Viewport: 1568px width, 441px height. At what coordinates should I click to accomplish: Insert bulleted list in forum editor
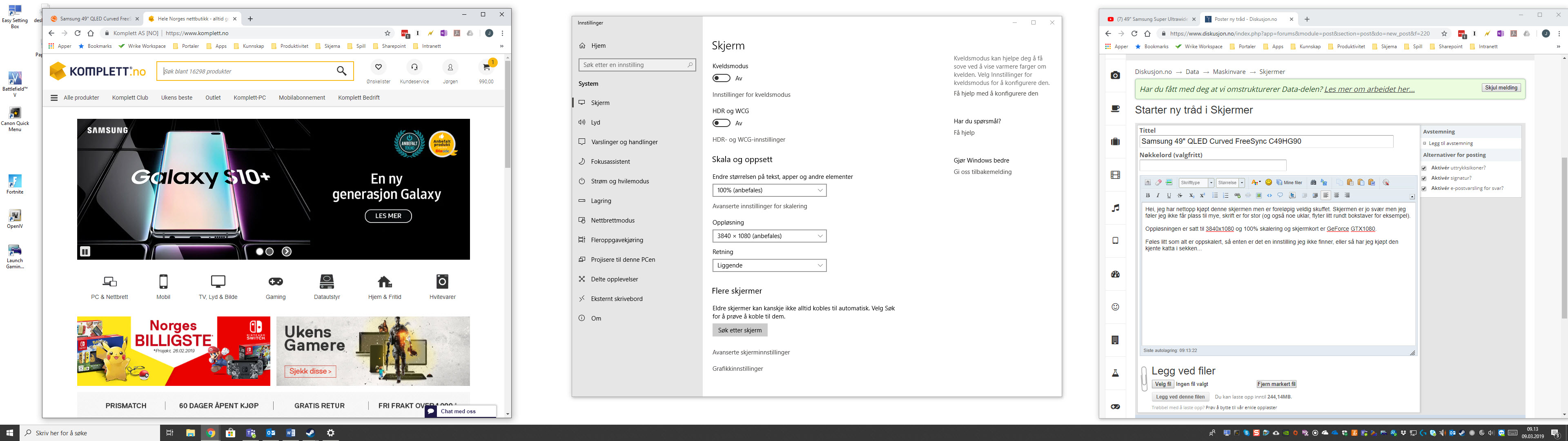[x=1215, y=196]
